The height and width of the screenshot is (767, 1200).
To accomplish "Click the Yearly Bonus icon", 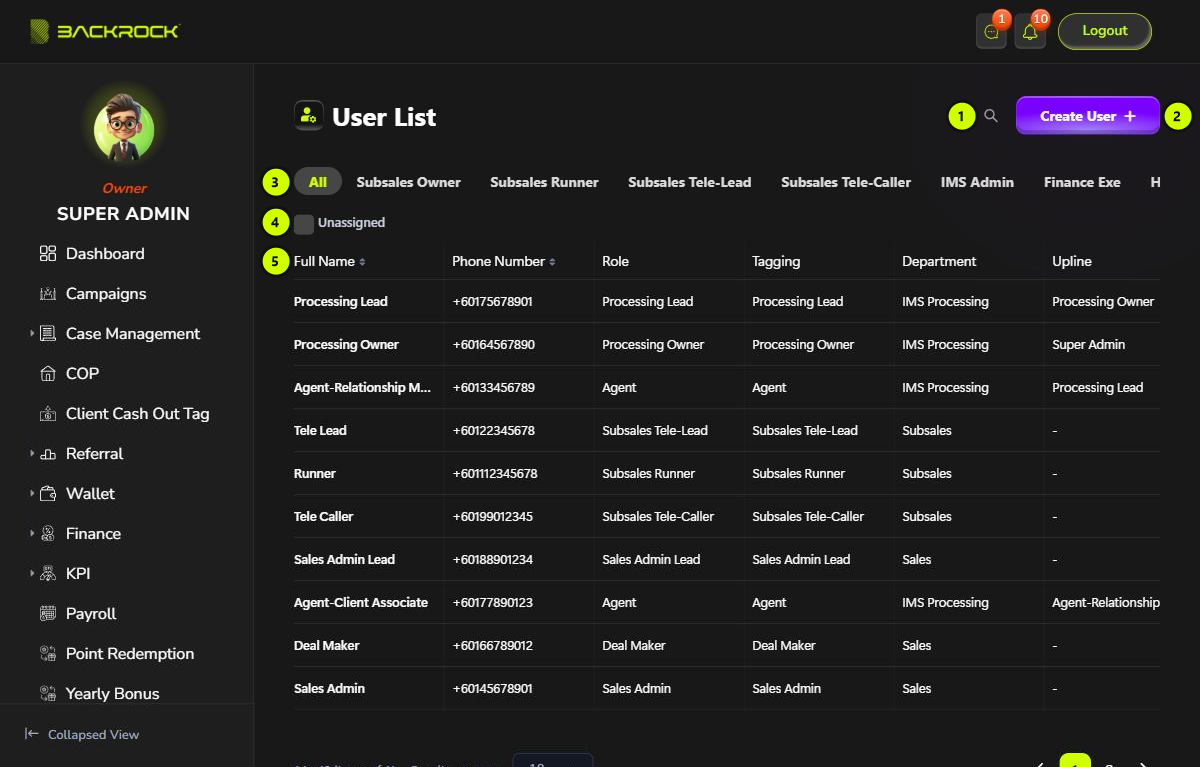I will pyautogui.click(x=48, y=694).
